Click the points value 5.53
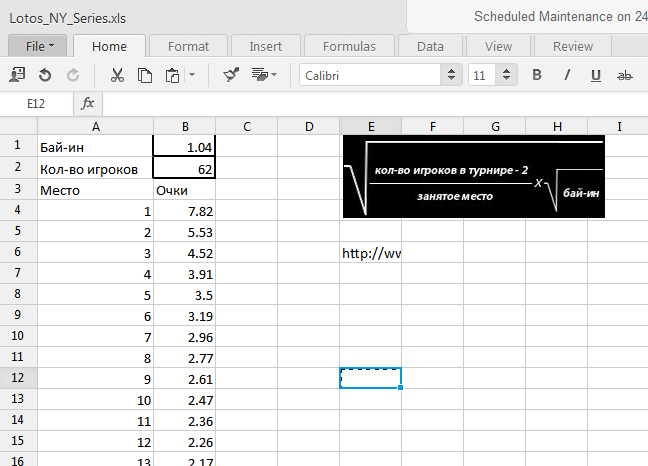The image size is (648, 466). tap(184, 231)
